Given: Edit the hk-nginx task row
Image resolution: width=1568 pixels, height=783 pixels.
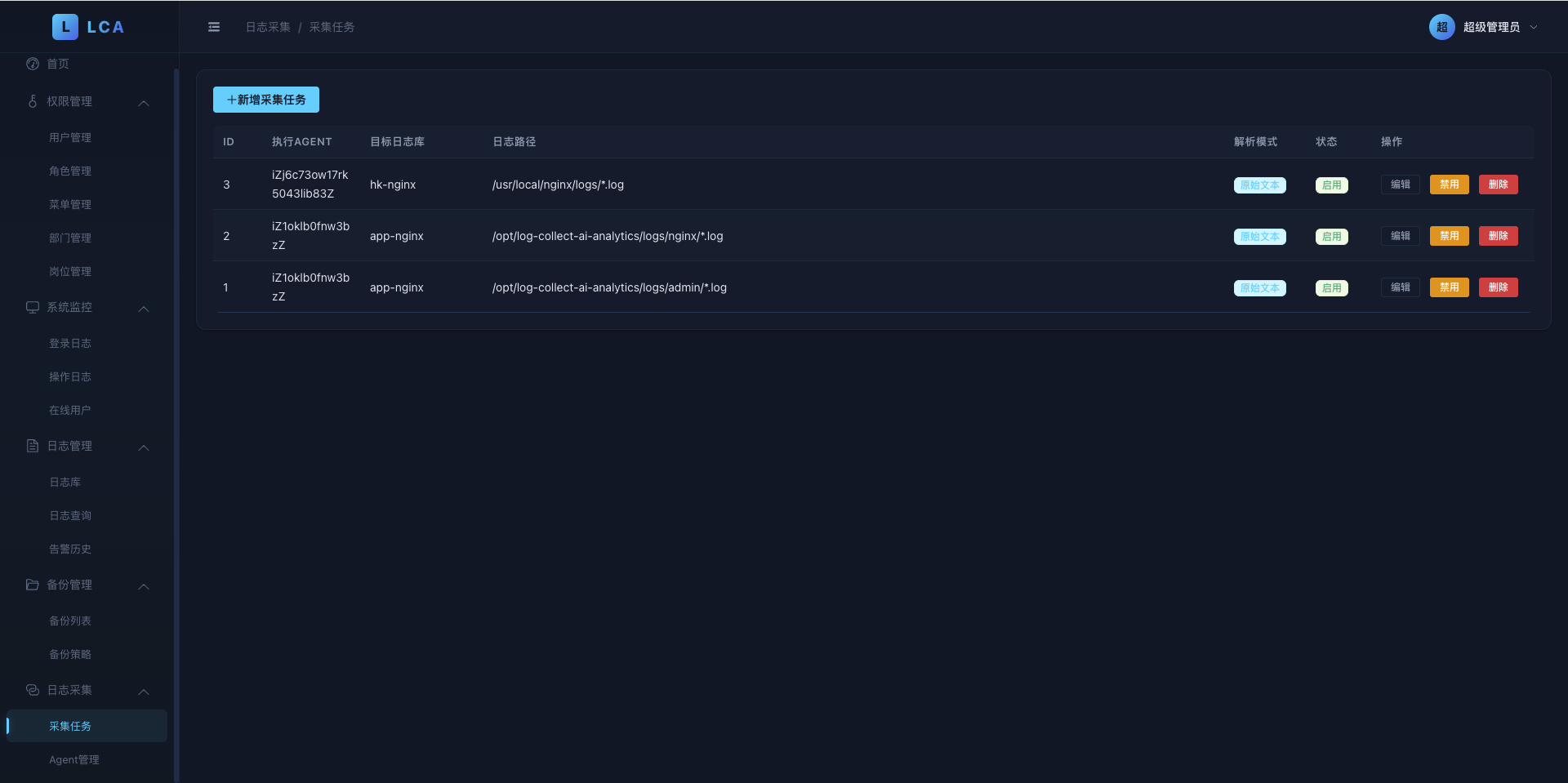Looking at the screenshot, I should [x=1401, y=185].
